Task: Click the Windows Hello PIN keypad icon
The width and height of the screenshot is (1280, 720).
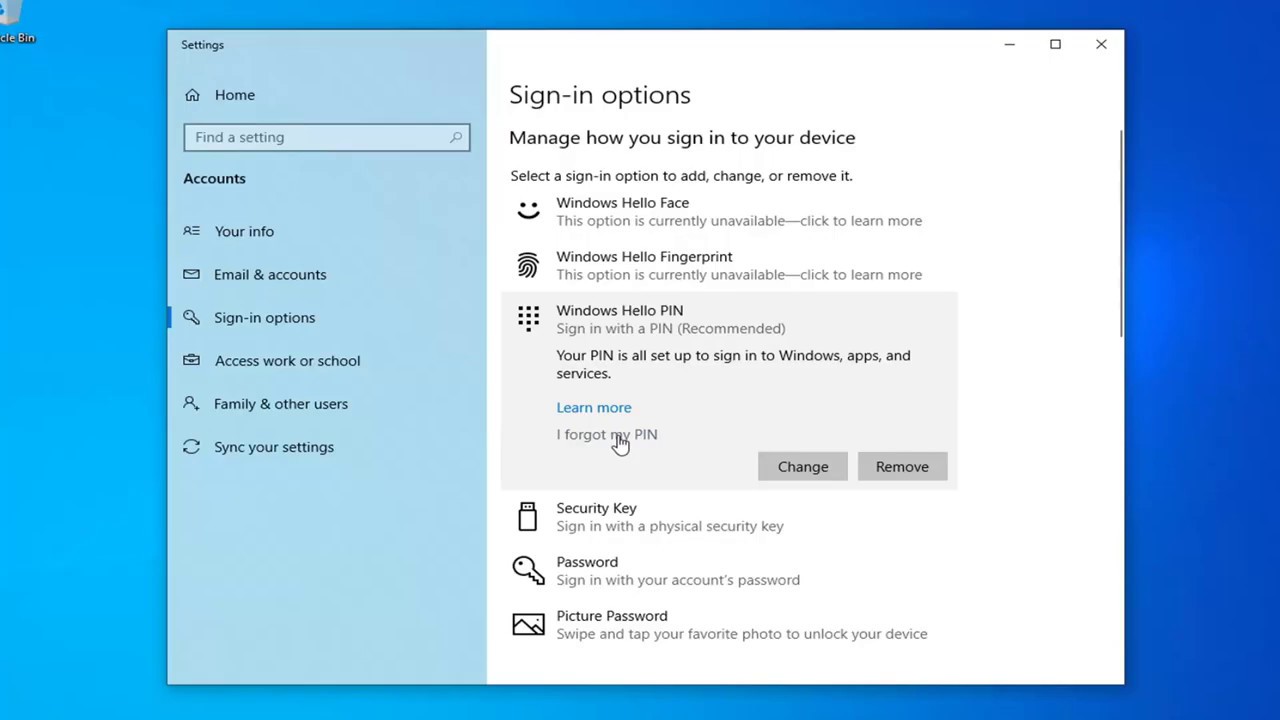Action: (x=528, y=318)
